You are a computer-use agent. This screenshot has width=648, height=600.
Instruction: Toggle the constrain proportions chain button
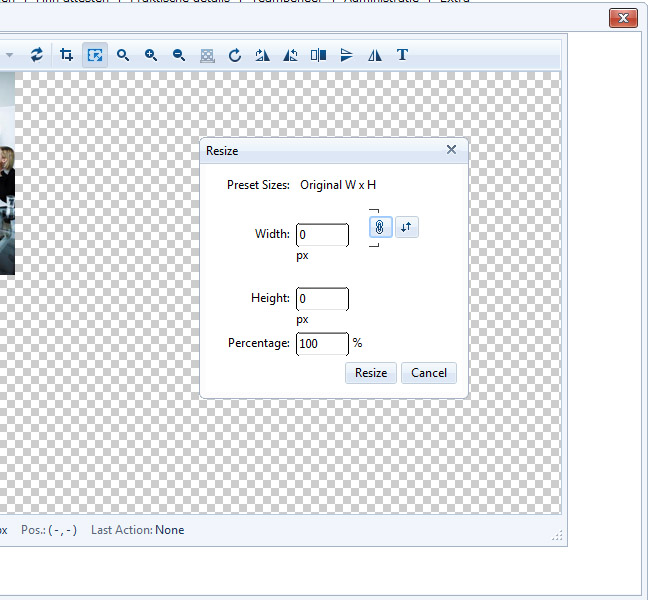click(380, 227)
